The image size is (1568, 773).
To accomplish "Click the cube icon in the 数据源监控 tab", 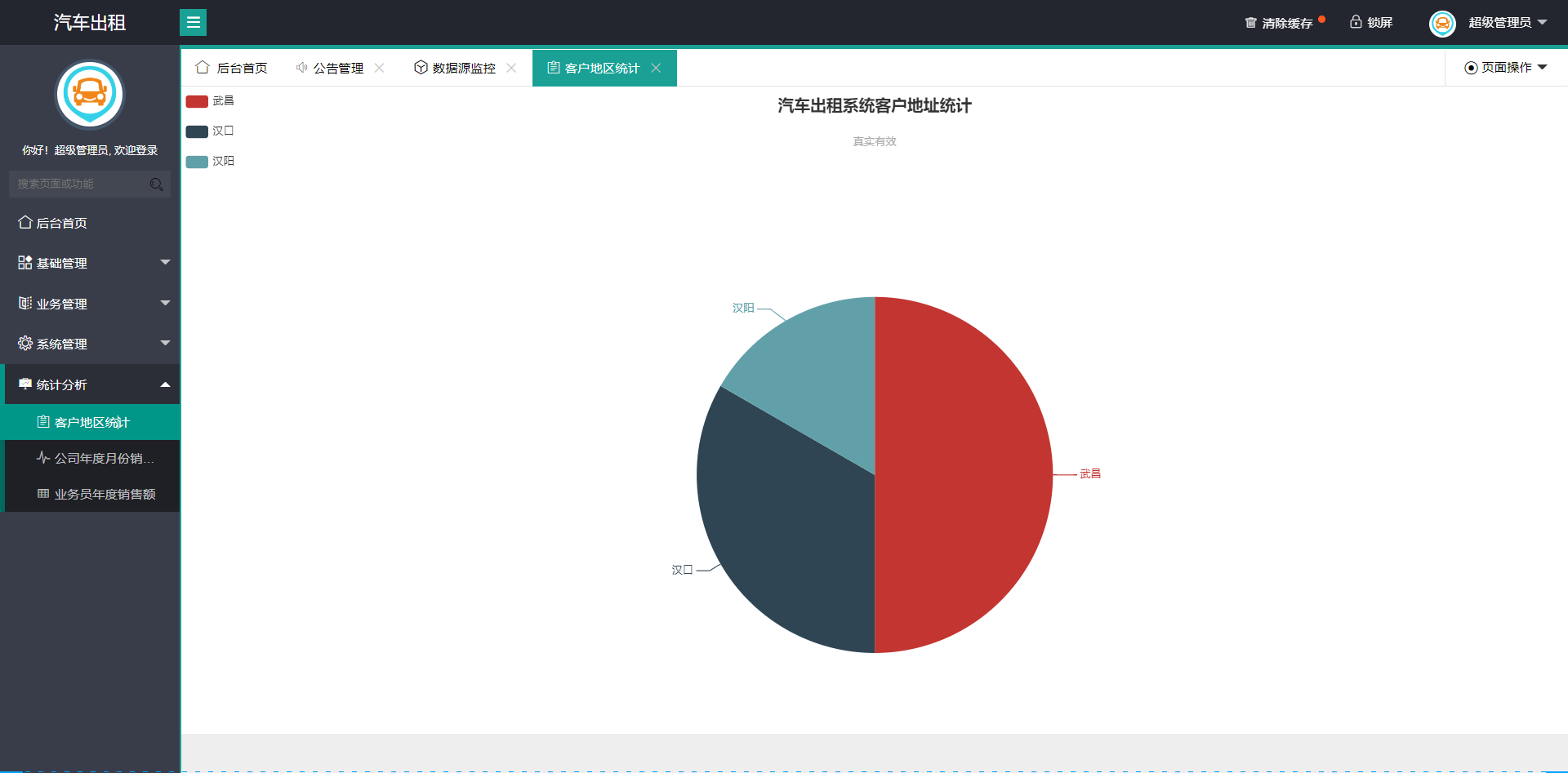I will pos(421,67).
